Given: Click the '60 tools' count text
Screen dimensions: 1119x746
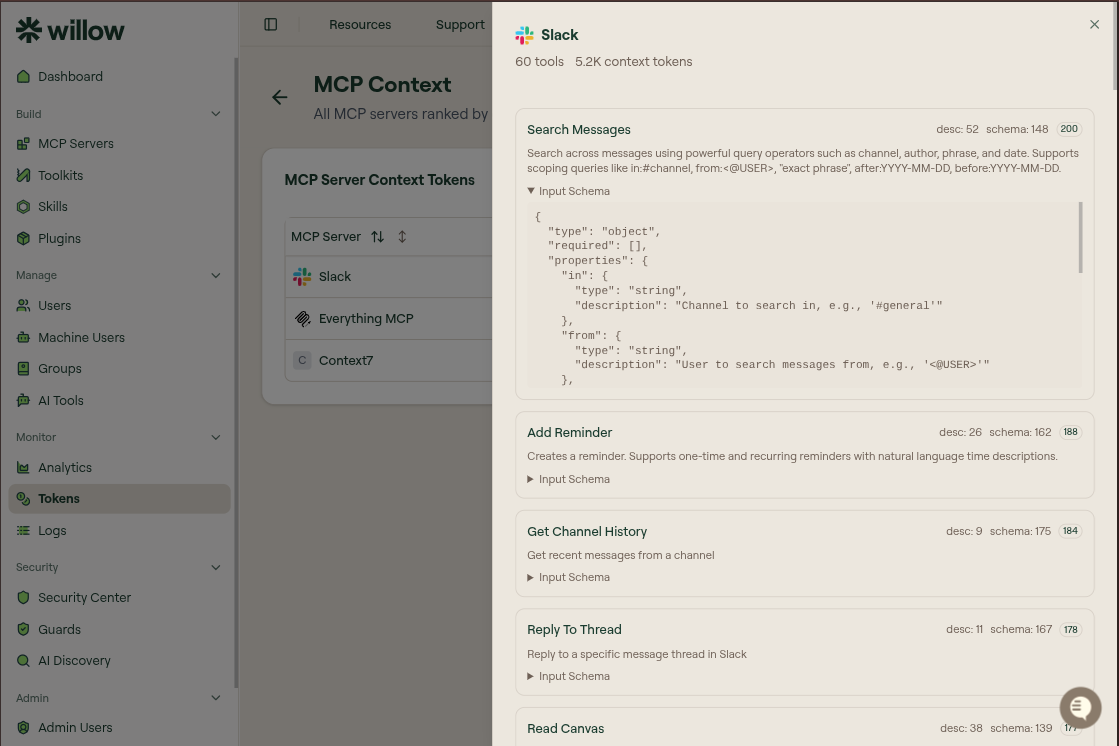Looking at the screenshot, I should pyautogui.click(x=540, y=61).
